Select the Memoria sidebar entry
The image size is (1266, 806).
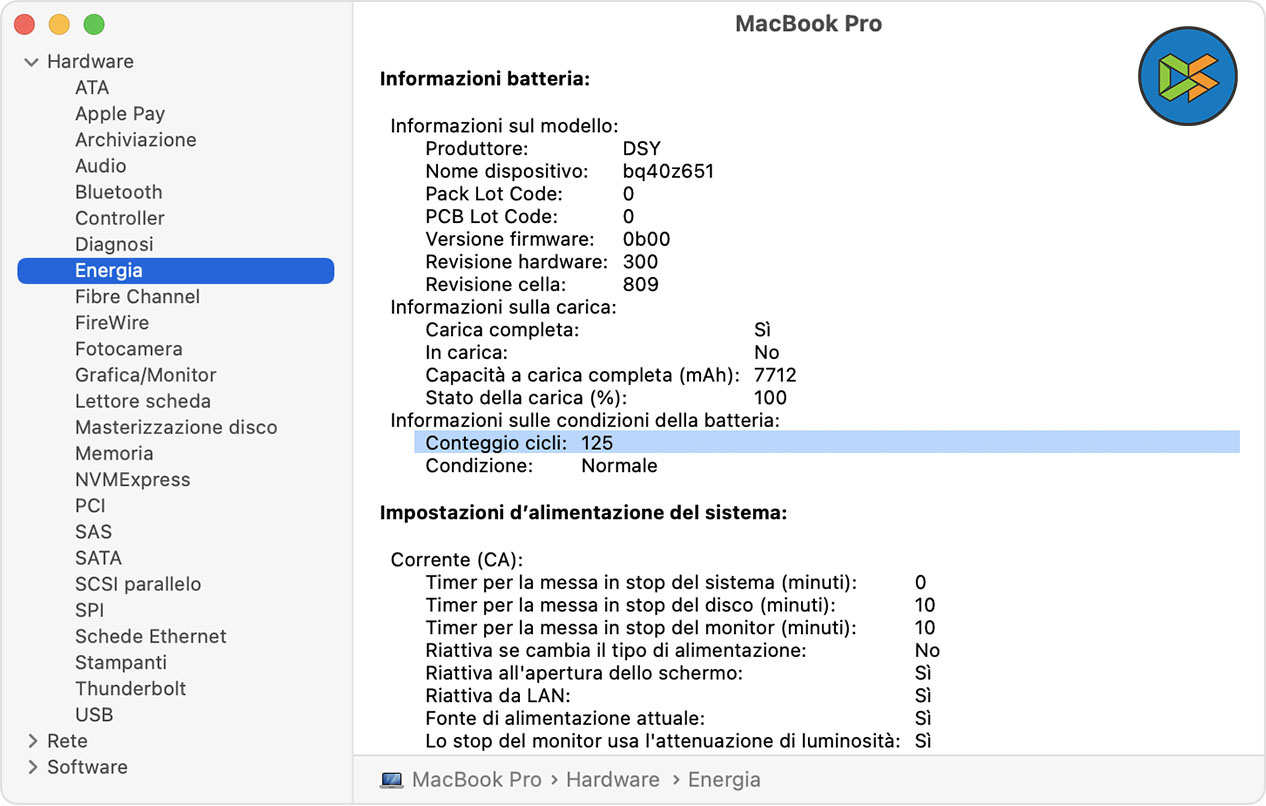114,454
